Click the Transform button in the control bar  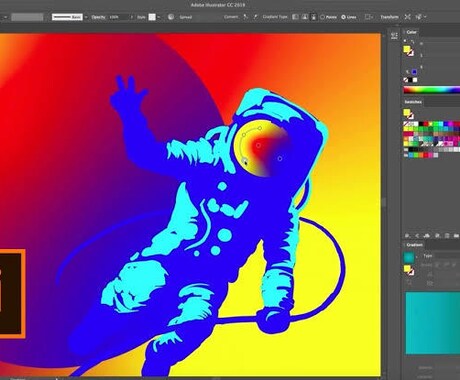click(389, 17)
